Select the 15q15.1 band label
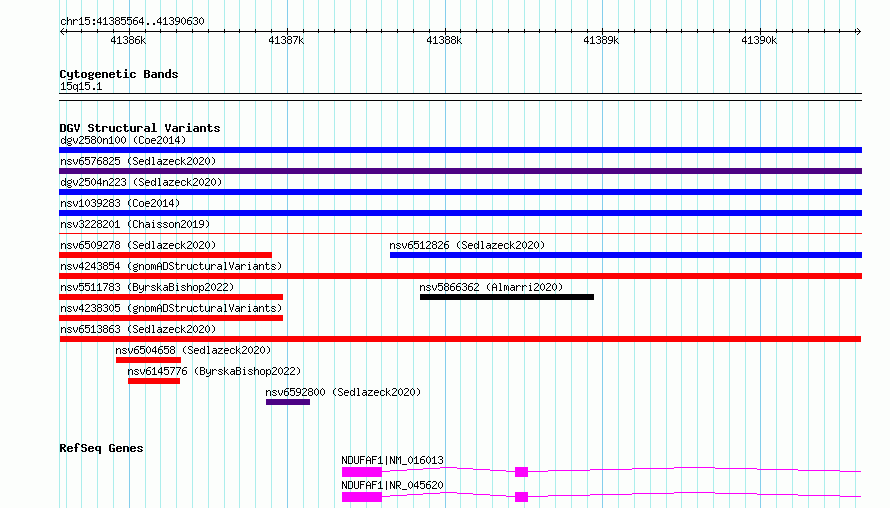 [81, 86]
